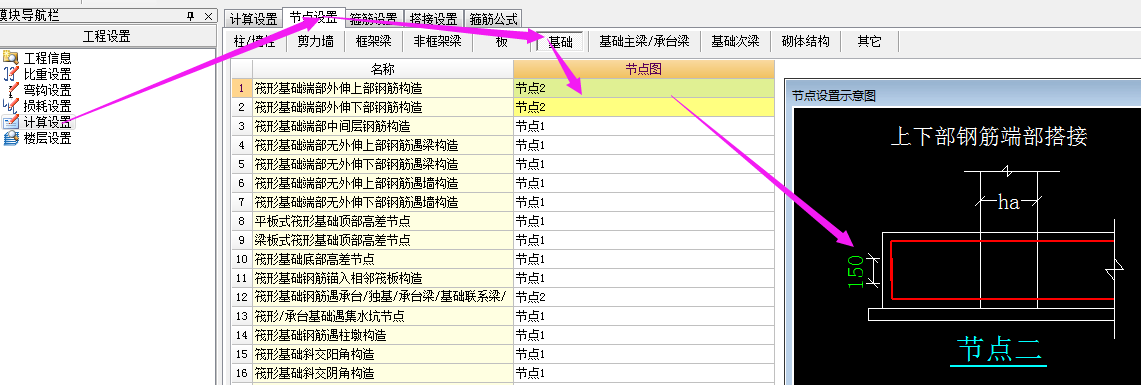Image resolution: width=1141 pixels, height=385 pixels.
Task: Select row 筏形/承台基础遇集水坑节点
Action: pos(383,316)
